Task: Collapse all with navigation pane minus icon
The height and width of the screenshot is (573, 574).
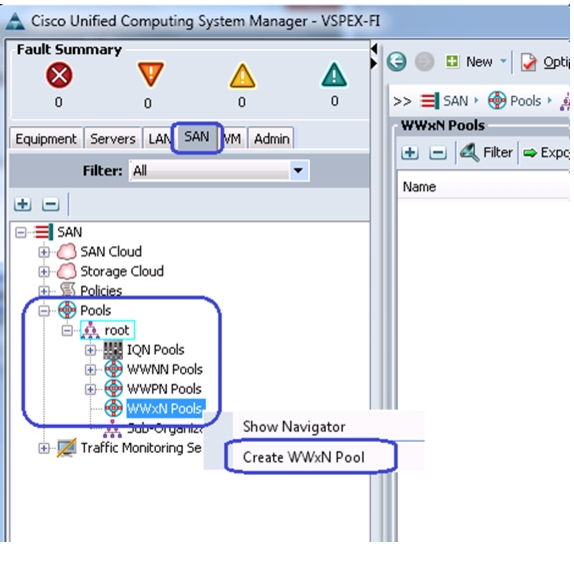Action: pos(51,204)
